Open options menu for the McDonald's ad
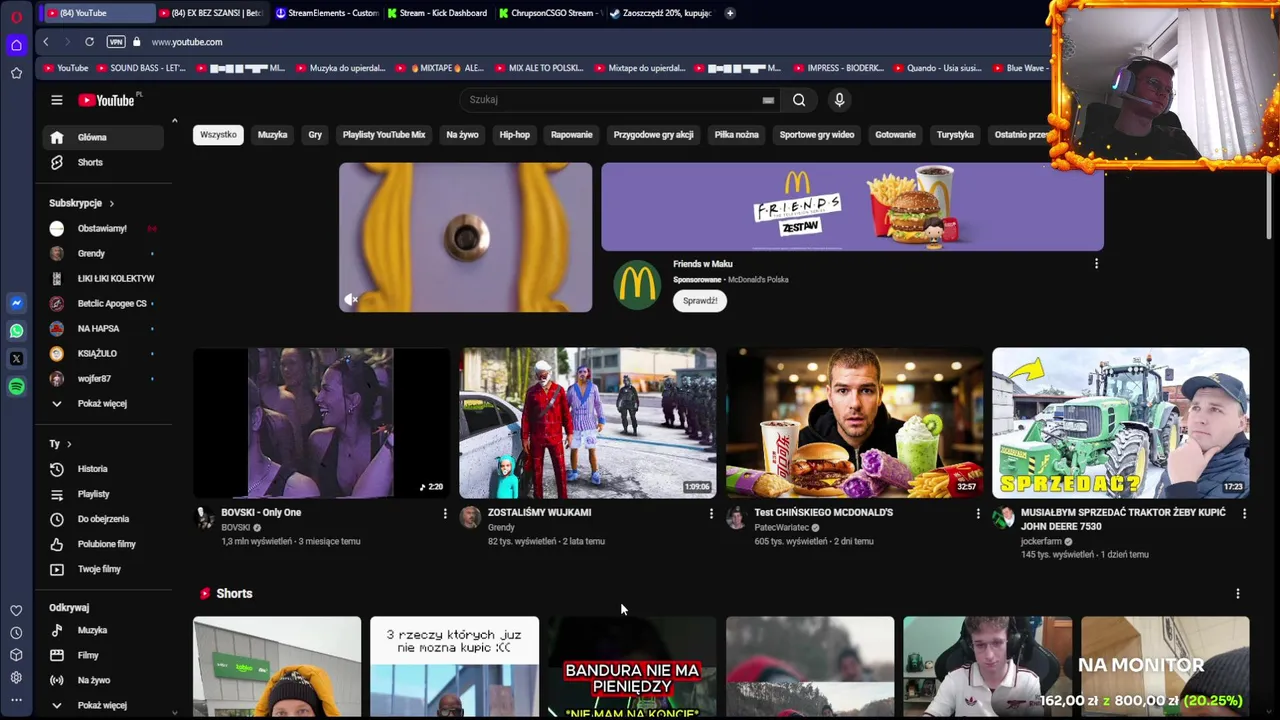The height and width of the screenshot is (720, 1280). (1096, 264)
